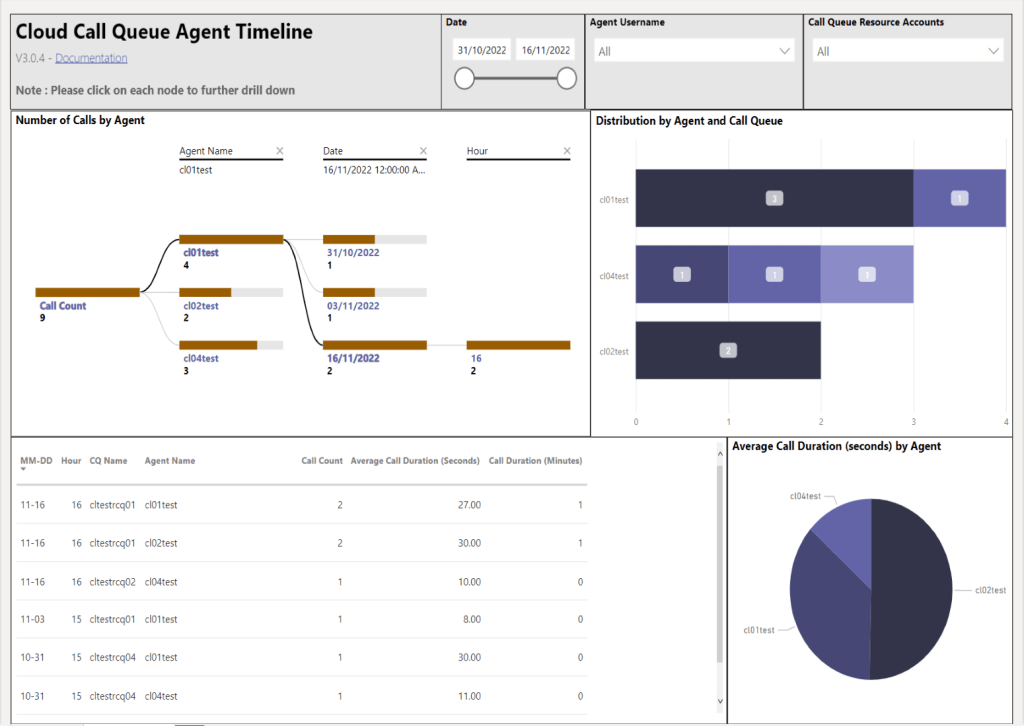
Task: Remove the Hour level with its X
Action: coord(567,151)
